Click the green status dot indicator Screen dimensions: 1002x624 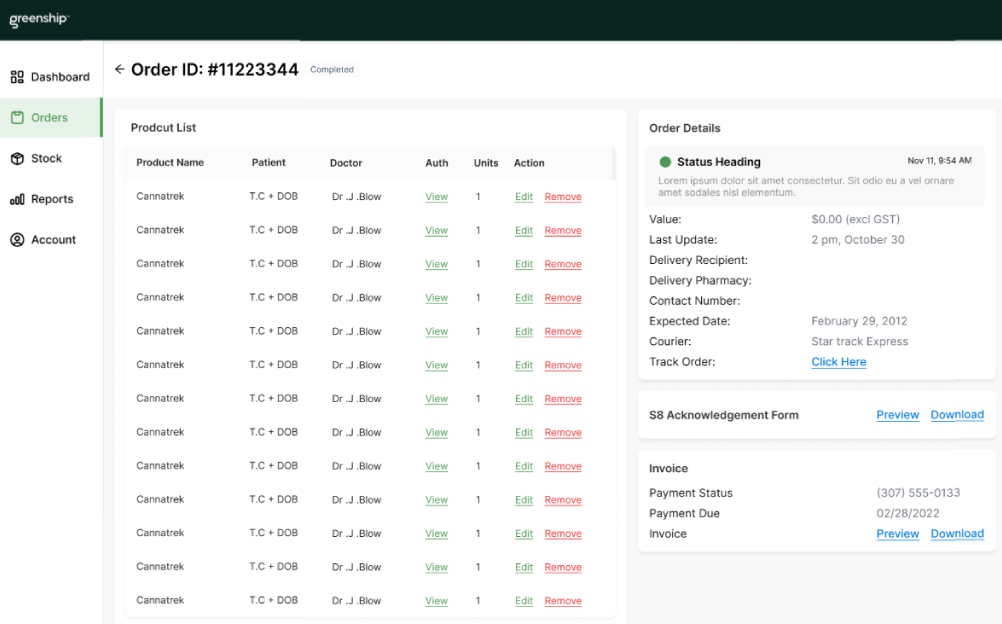click(665, 162)
